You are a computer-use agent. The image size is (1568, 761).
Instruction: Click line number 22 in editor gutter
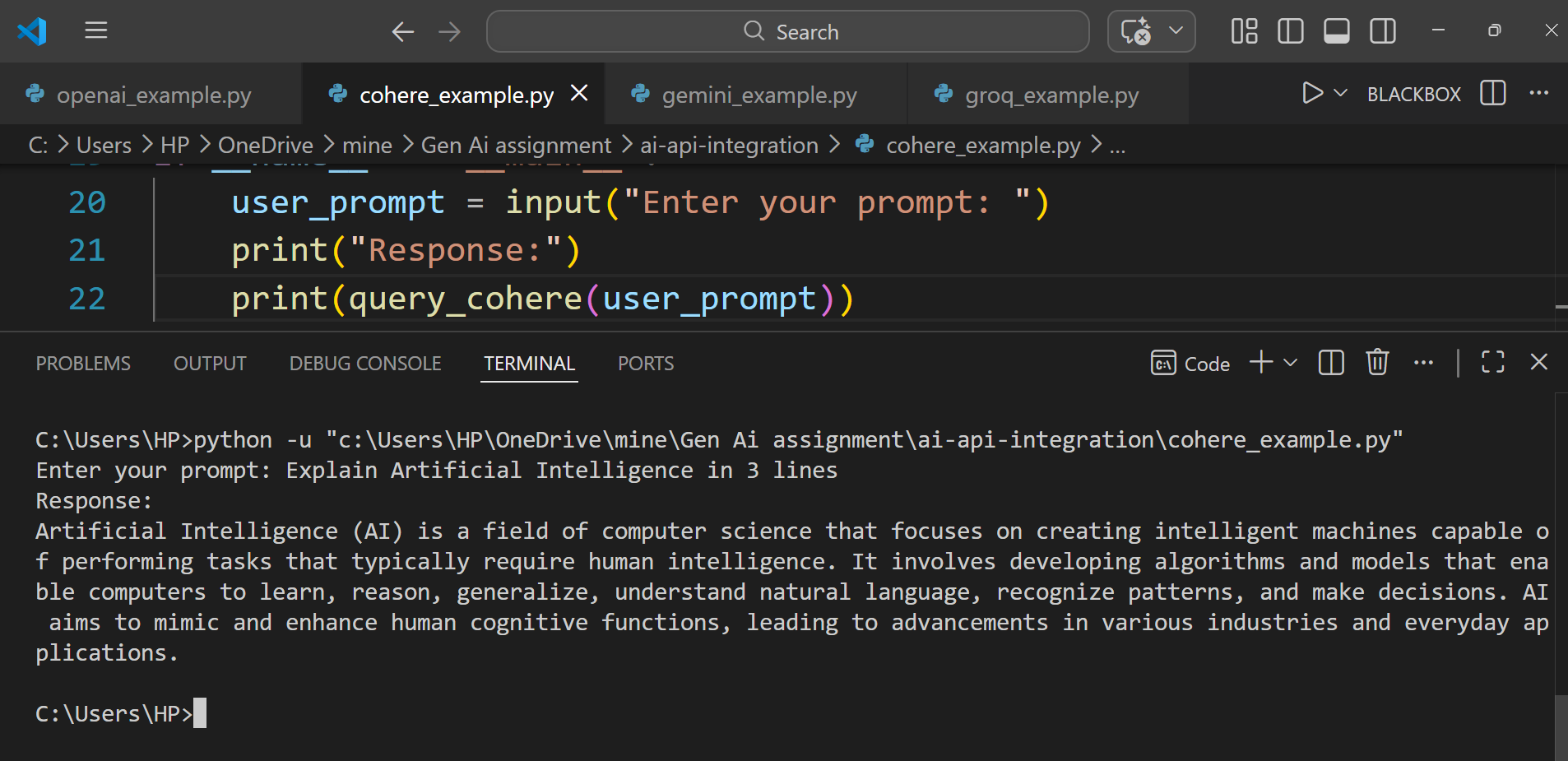pyautogui.click(x=87, y=299)
